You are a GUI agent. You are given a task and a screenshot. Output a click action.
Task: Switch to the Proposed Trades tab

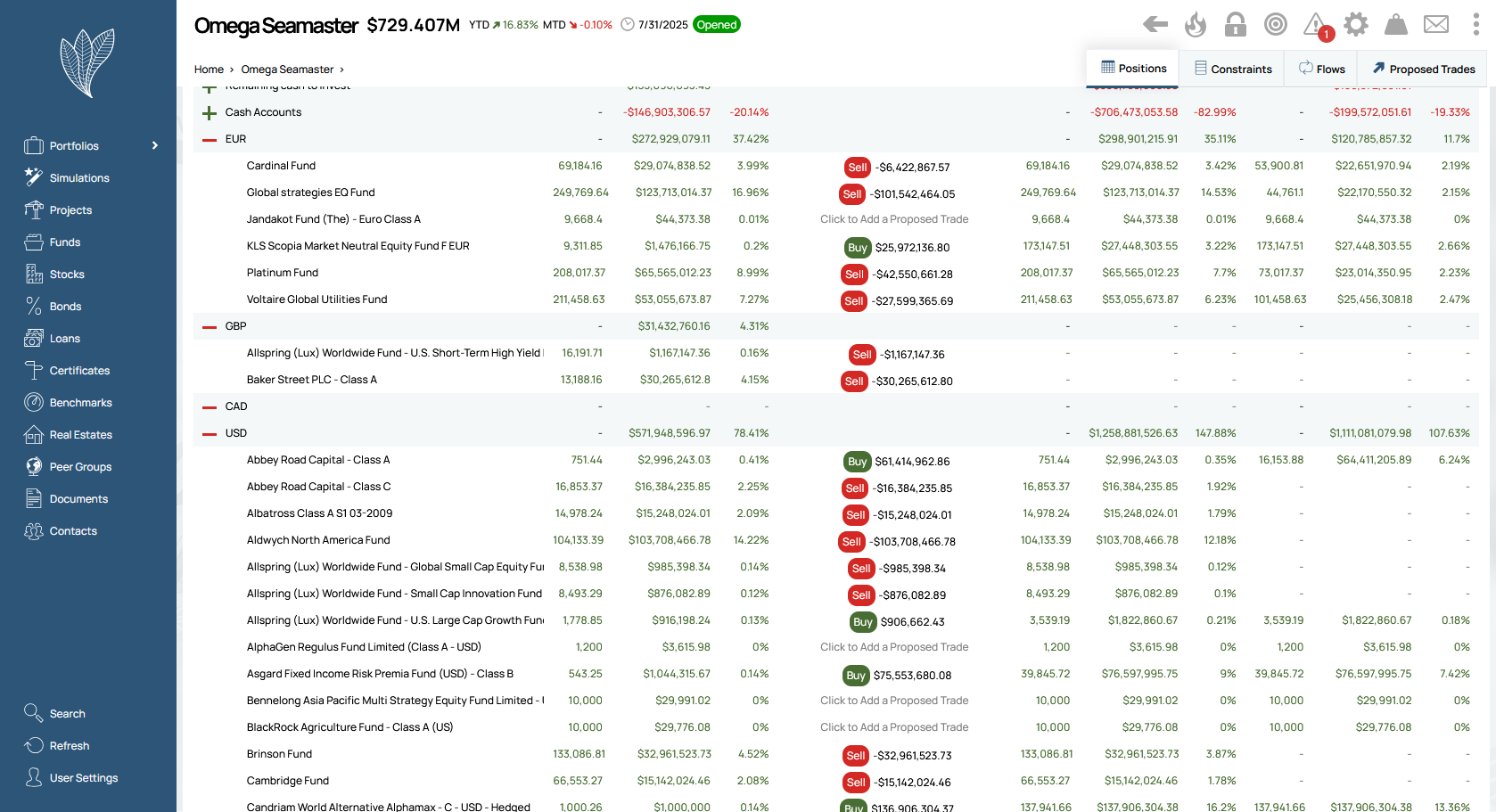[x=1423, y=70]
